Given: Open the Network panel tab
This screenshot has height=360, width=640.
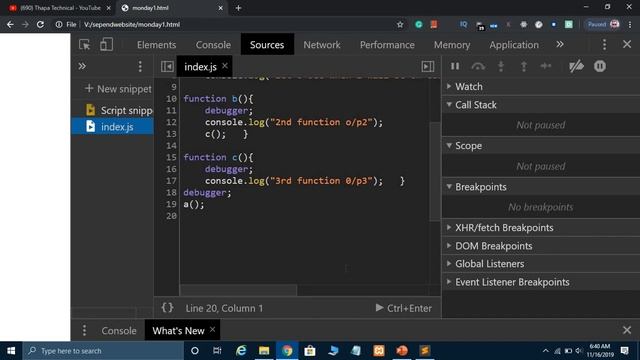Looking at the screenshot, I should click(x=322, y=45).
